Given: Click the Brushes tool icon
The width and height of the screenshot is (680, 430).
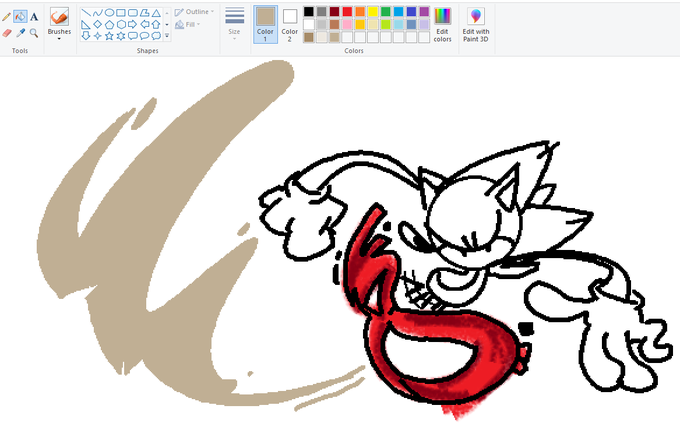Looking at the screenshot, I should pos(59,16).
